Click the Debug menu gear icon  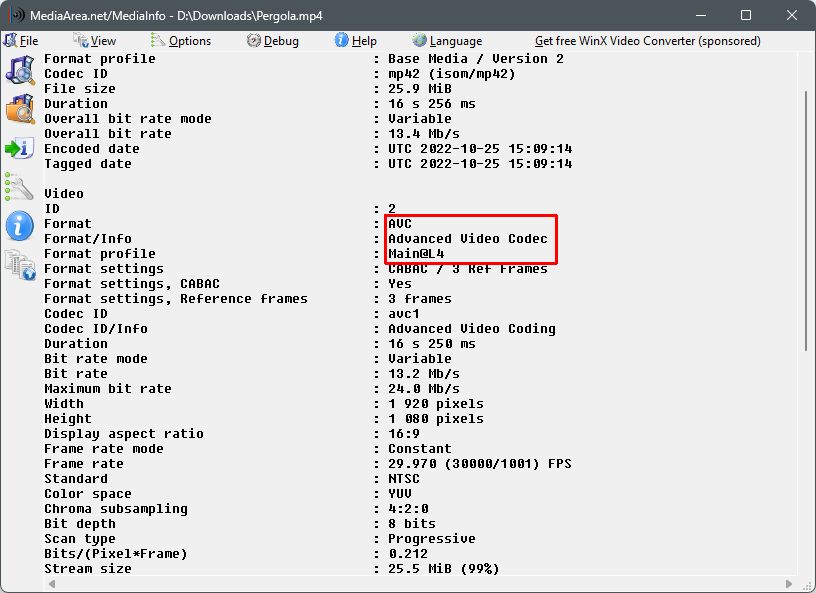coord(253,40)
